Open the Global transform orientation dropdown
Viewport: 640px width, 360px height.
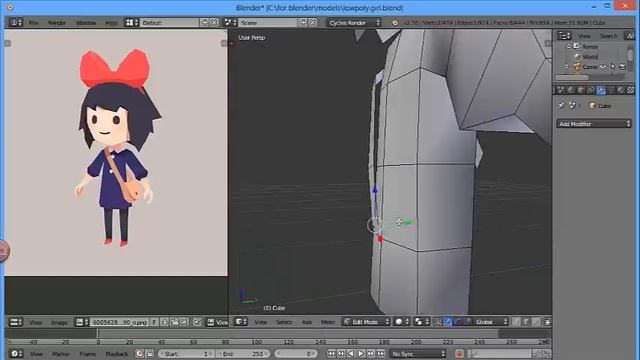(x=491, y=322)
